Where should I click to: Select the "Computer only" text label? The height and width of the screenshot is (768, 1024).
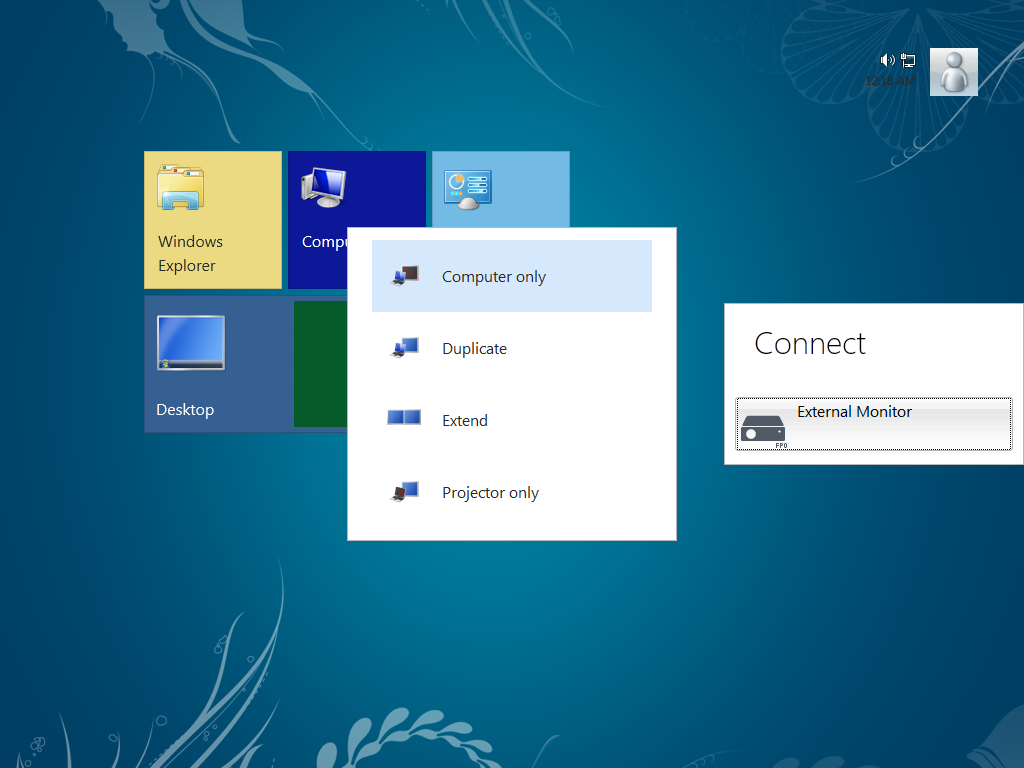494,277
